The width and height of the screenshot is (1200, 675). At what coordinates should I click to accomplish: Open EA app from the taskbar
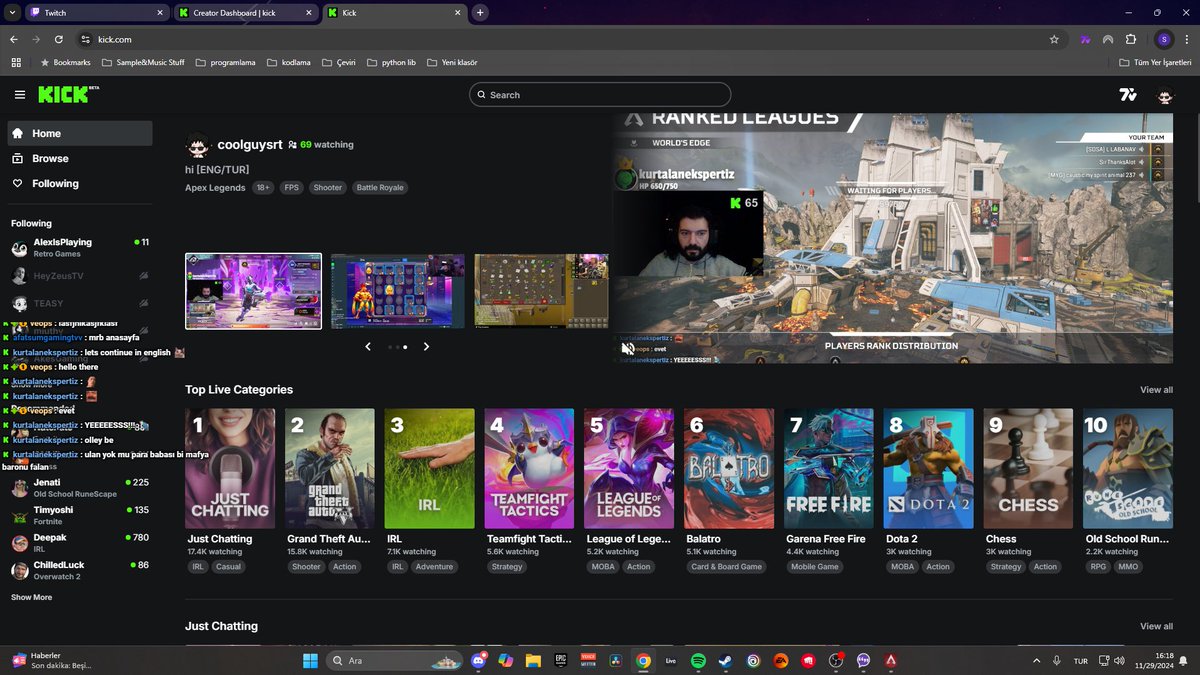[x=781, y=661]
